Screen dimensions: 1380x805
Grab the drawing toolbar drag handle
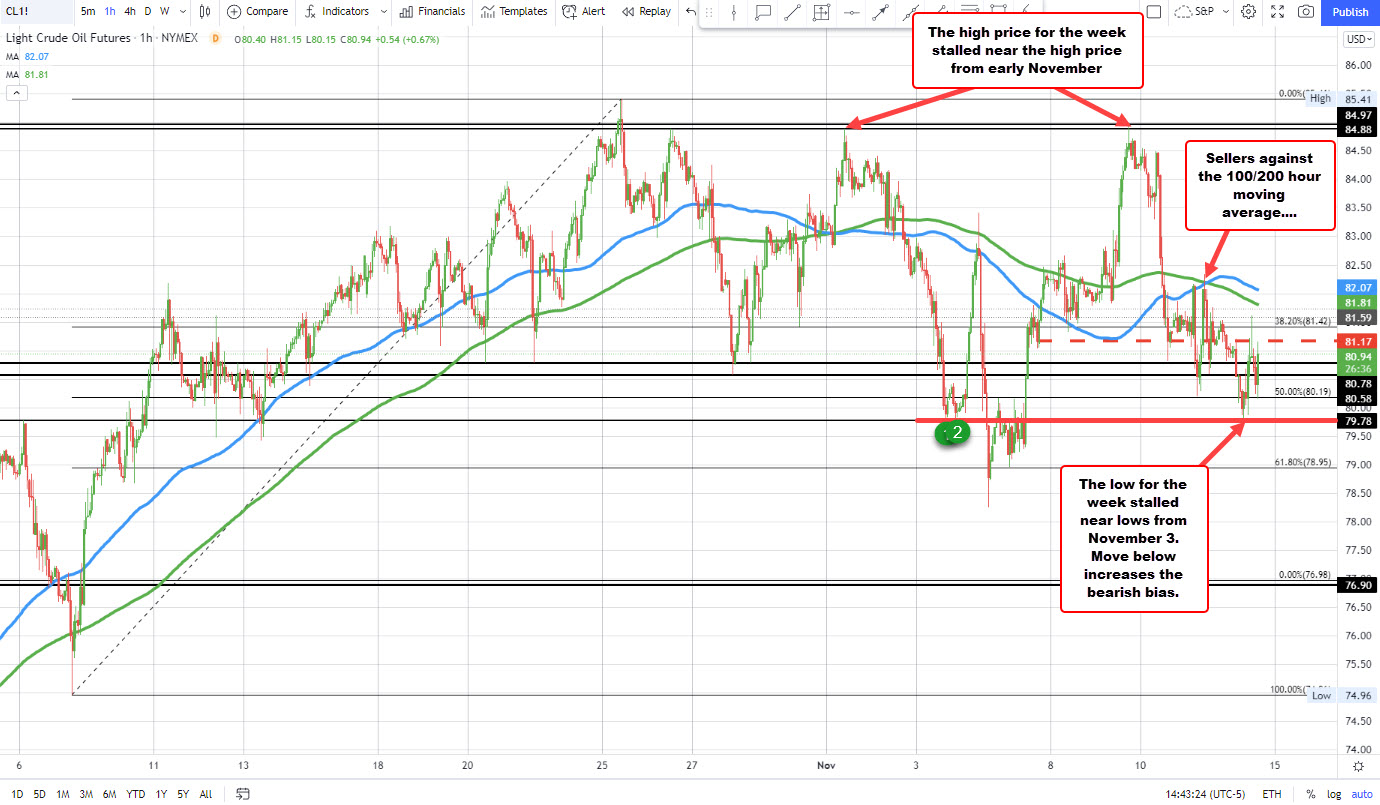click(x=707, y=13)
